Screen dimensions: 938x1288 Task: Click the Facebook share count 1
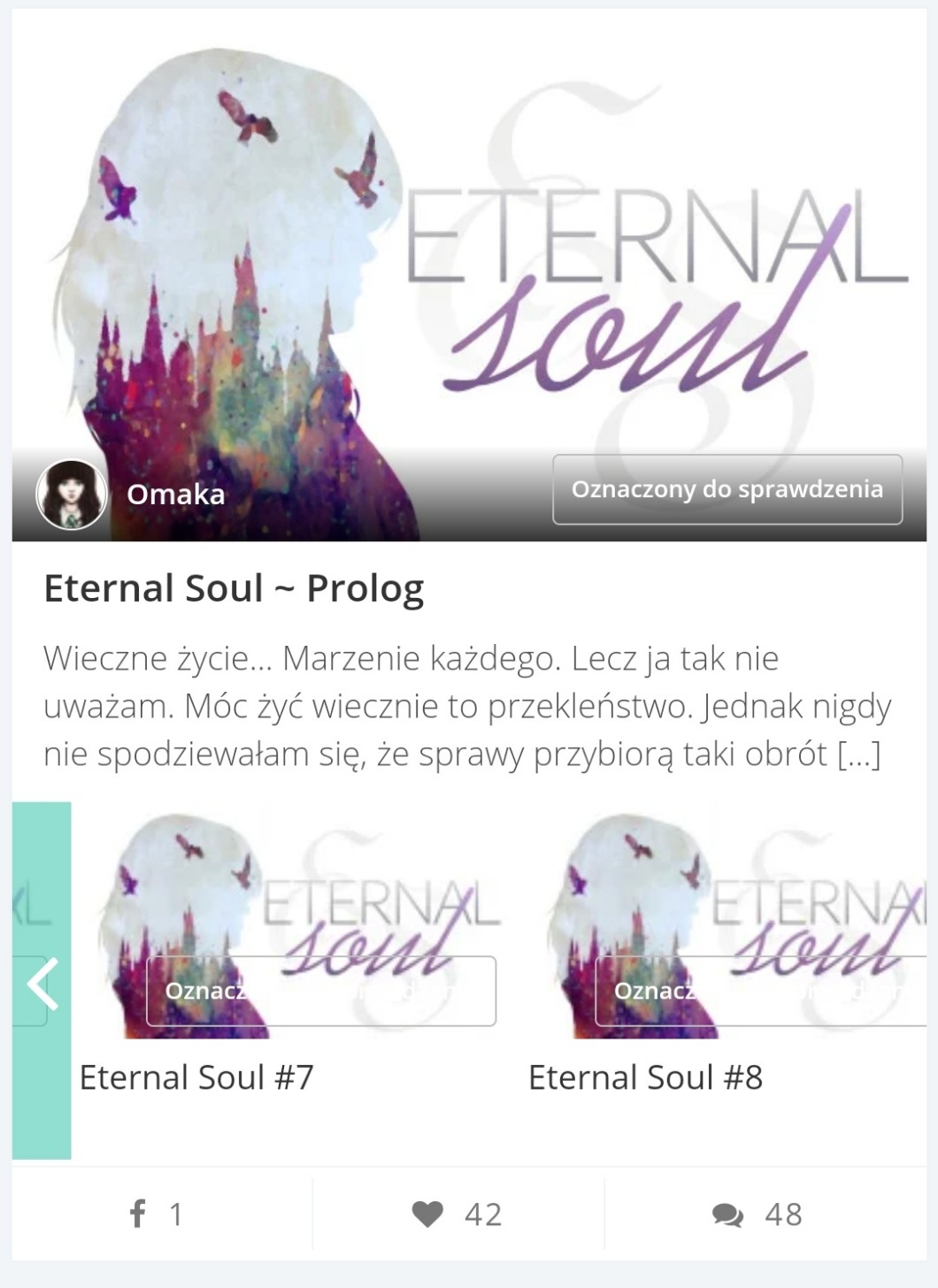[176, 1215]
